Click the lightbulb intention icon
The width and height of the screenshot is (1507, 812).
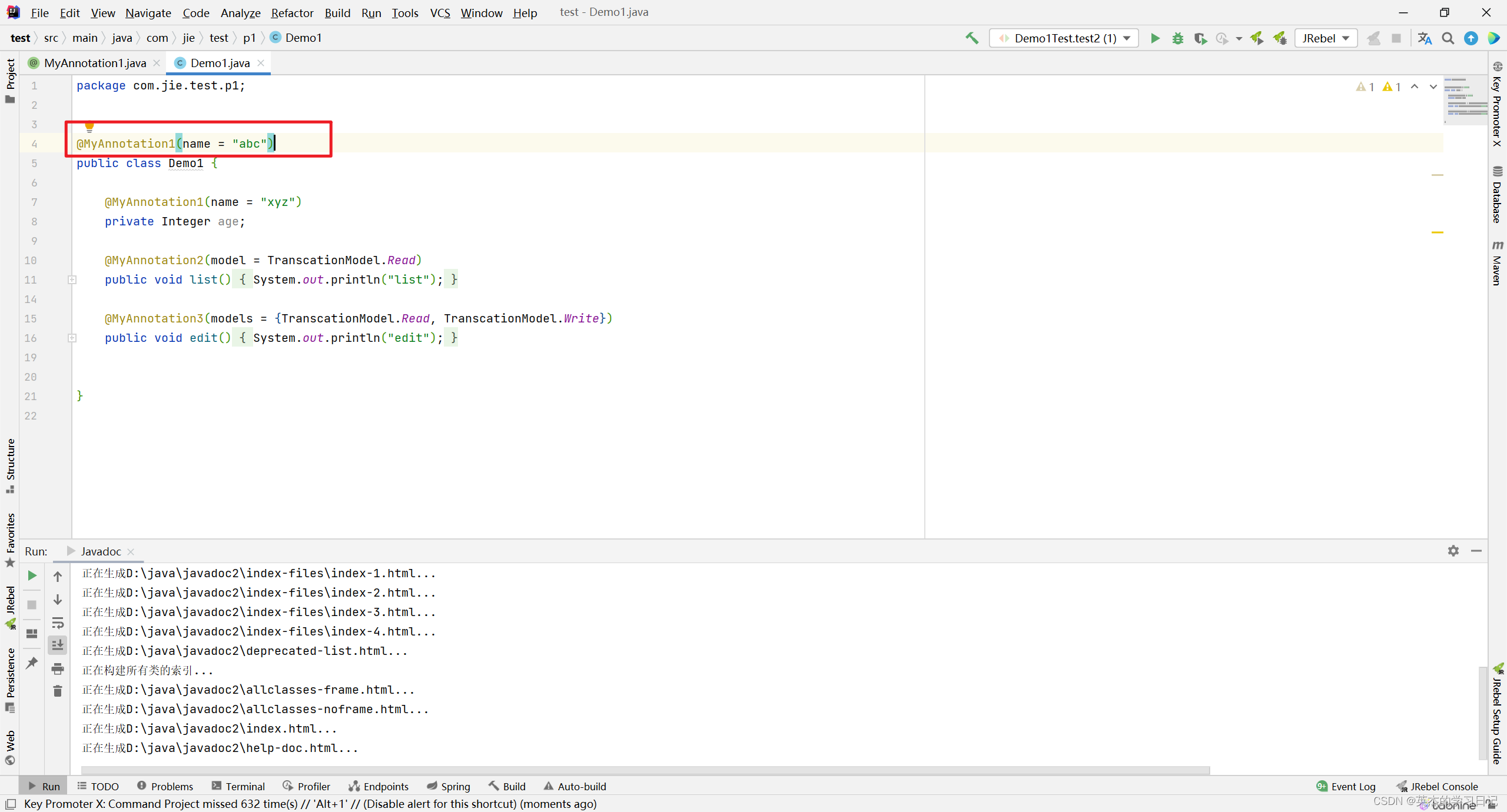click(89, 127)
